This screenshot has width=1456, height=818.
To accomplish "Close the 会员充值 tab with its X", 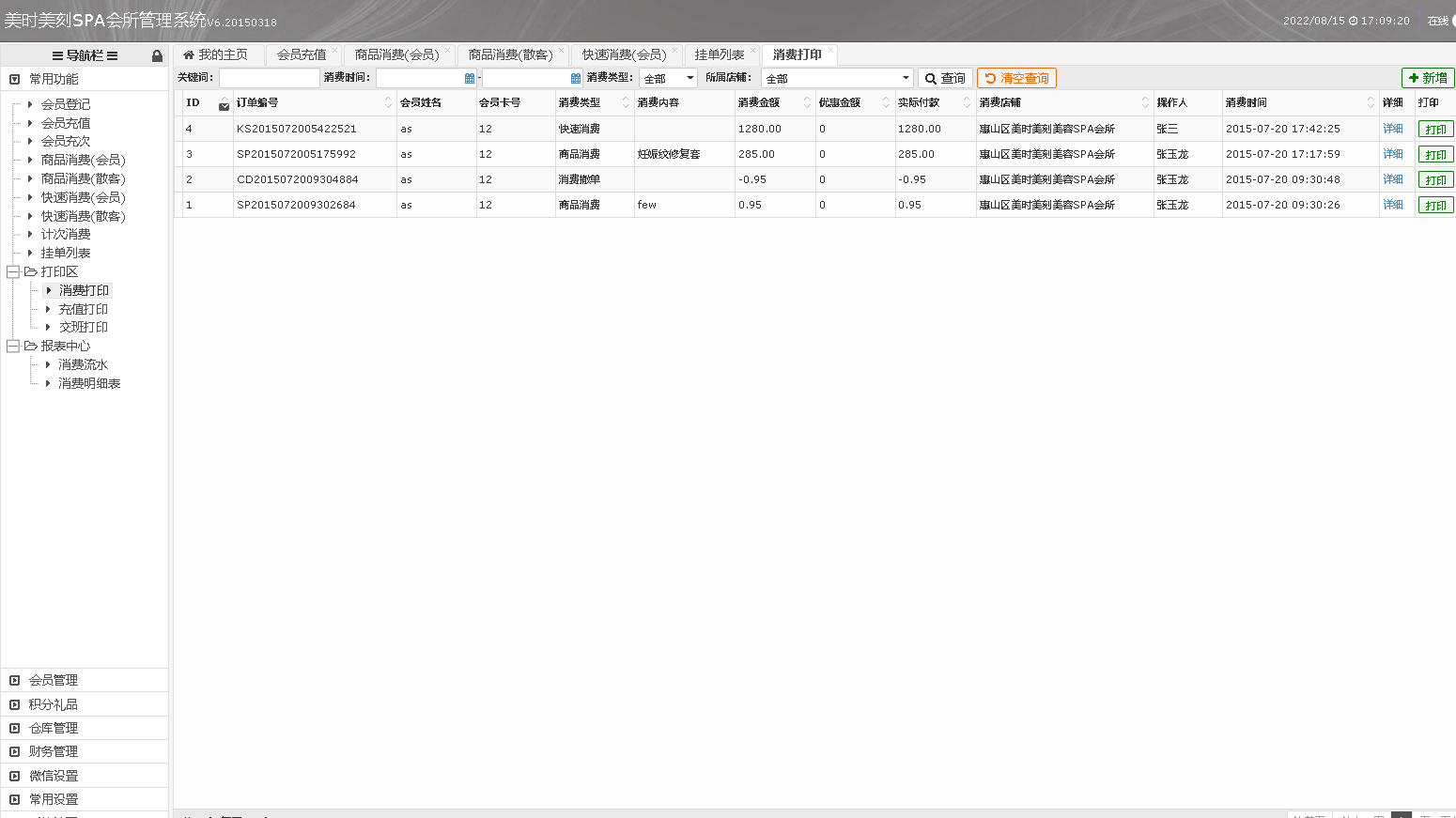I will point(334,51).
